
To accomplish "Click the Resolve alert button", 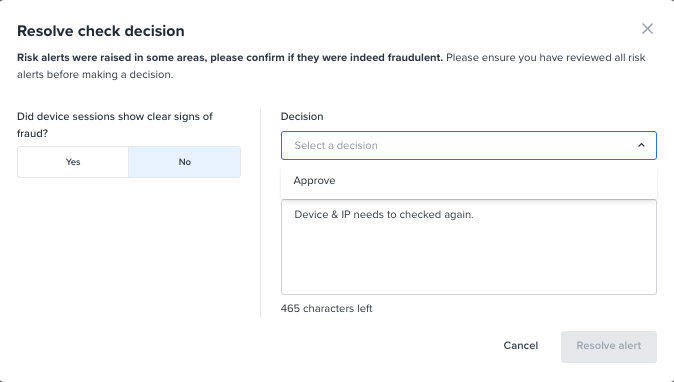I will click(x=609, y=346).
